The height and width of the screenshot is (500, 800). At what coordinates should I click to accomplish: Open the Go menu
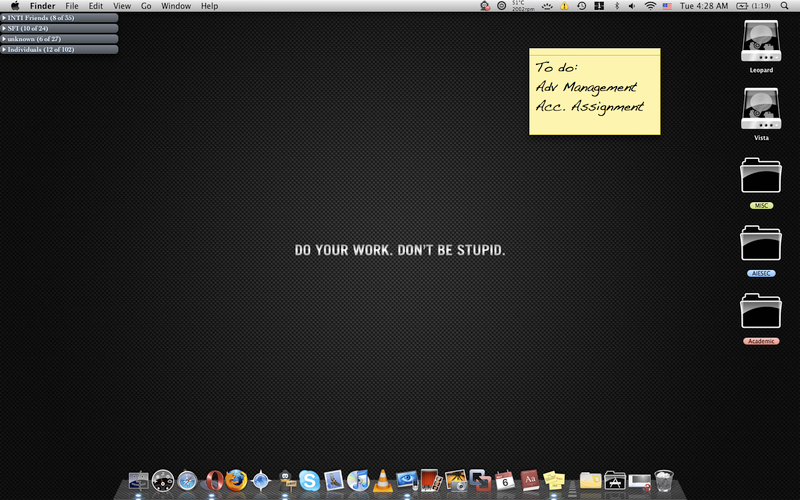(146, 6)
